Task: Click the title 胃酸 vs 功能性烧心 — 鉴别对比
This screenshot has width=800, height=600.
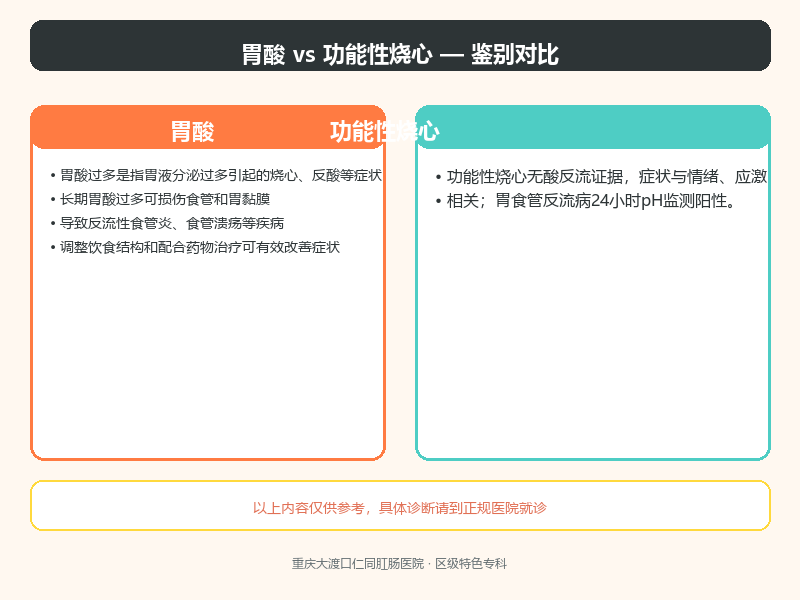Action: [x=400, y=54]
